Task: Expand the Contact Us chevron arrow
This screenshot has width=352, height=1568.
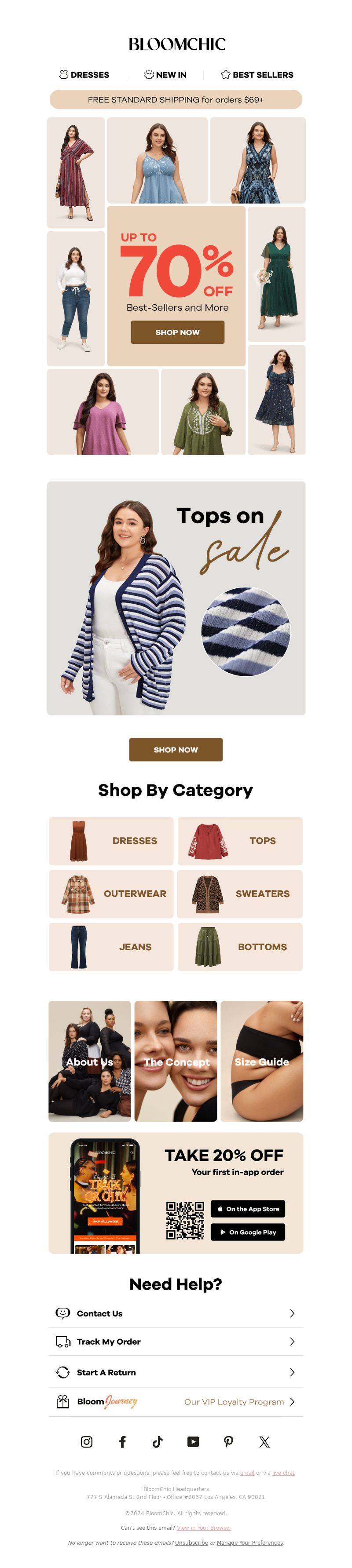Action: (292, 1313)
